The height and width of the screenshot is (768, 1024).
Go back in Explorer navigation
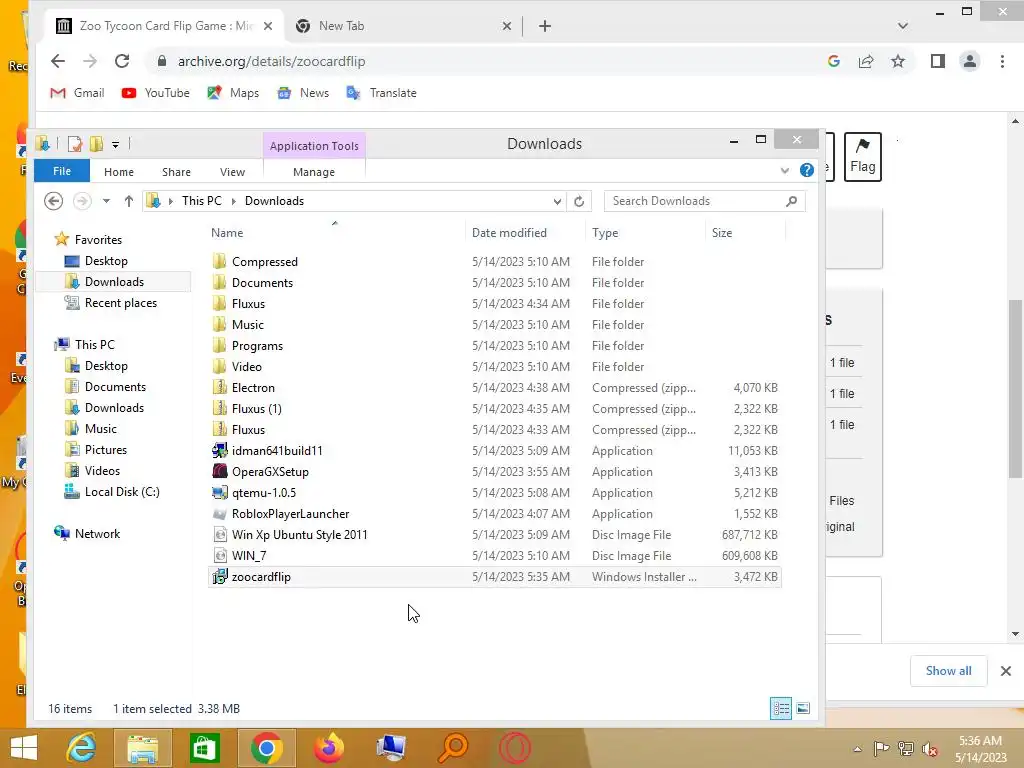[x=54, y=200]
